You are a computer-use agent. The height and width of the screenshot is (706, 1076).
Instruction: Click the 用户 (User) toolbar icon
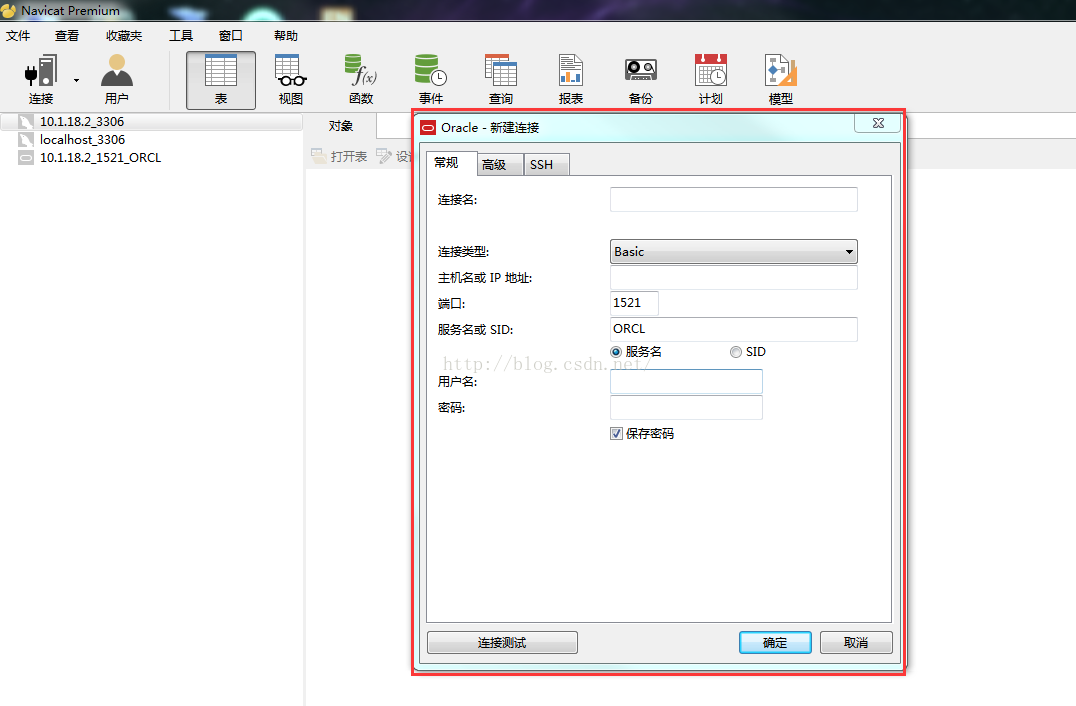117,79
